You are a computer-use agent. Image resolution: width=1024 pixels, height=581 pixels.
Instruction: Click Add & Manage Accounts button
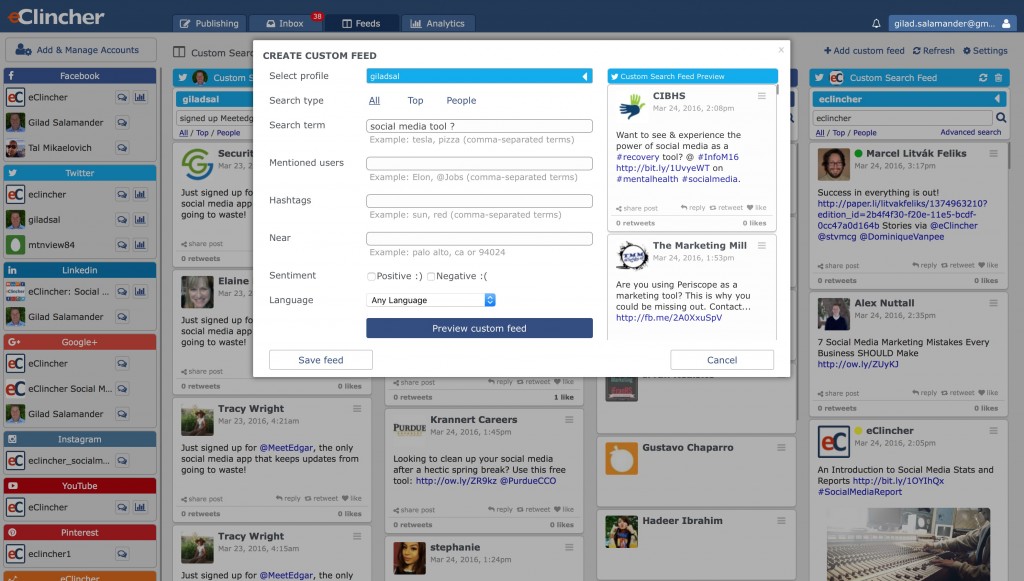80,50
